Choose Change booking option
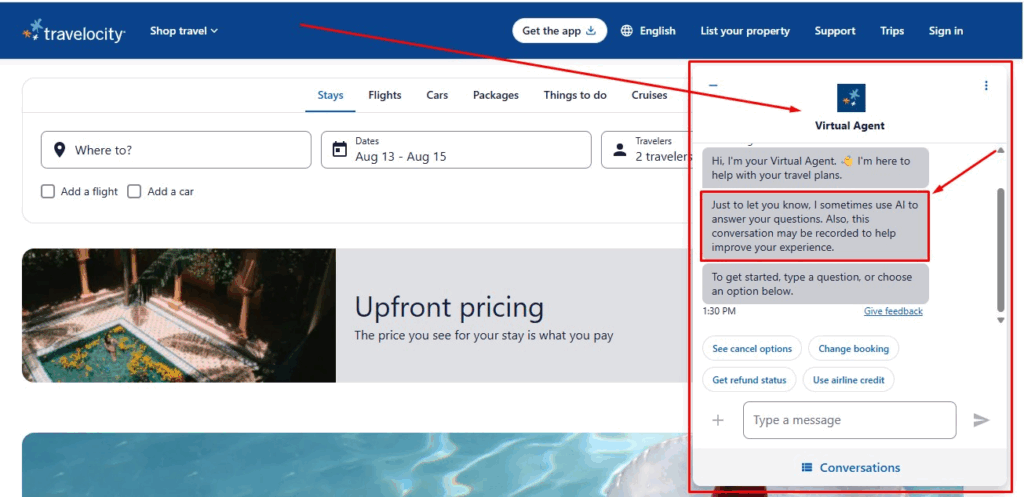Image resolution: width=1024 pixels, height=497 pixels. pos(853,349)
